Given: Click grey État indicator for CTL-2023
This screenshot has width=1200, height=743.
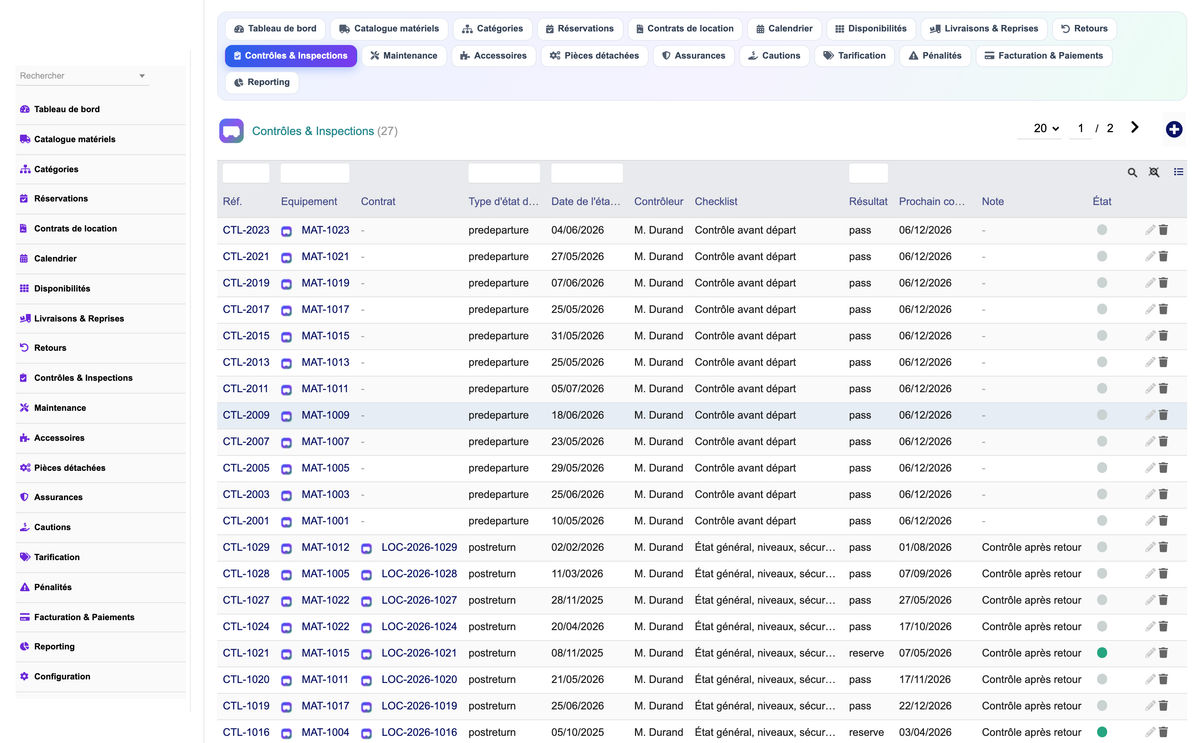Looking at the screenshot, I should tap(1102, 230).
